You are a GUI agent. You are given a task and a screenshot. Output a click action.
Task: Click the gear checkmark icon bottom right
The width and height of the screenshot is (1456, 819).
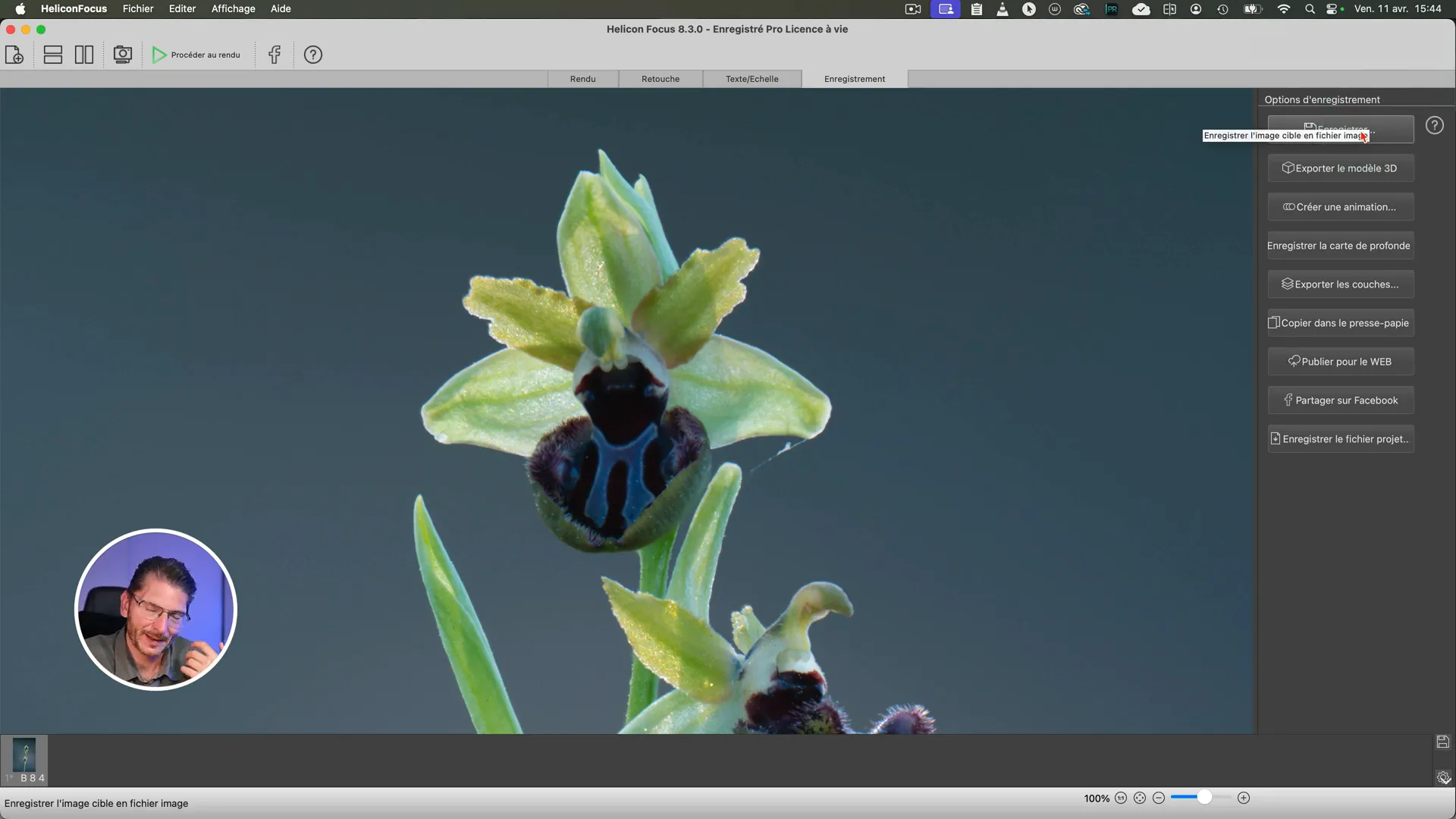pos(1443,777)
